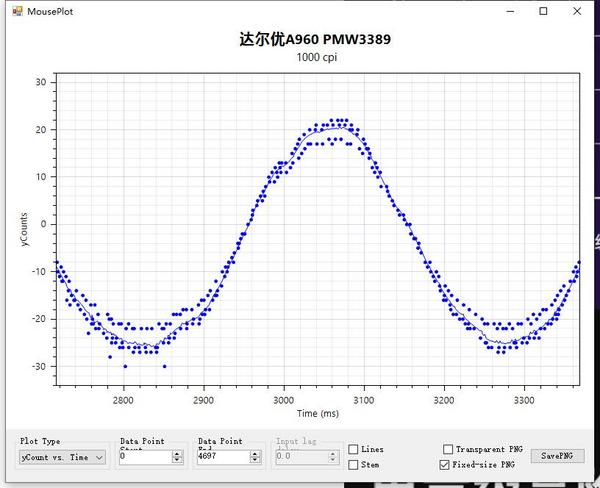The image size is (600, 488).
Task: Click the 1000 cpi subtitle text
Action: tap(317, 57)
